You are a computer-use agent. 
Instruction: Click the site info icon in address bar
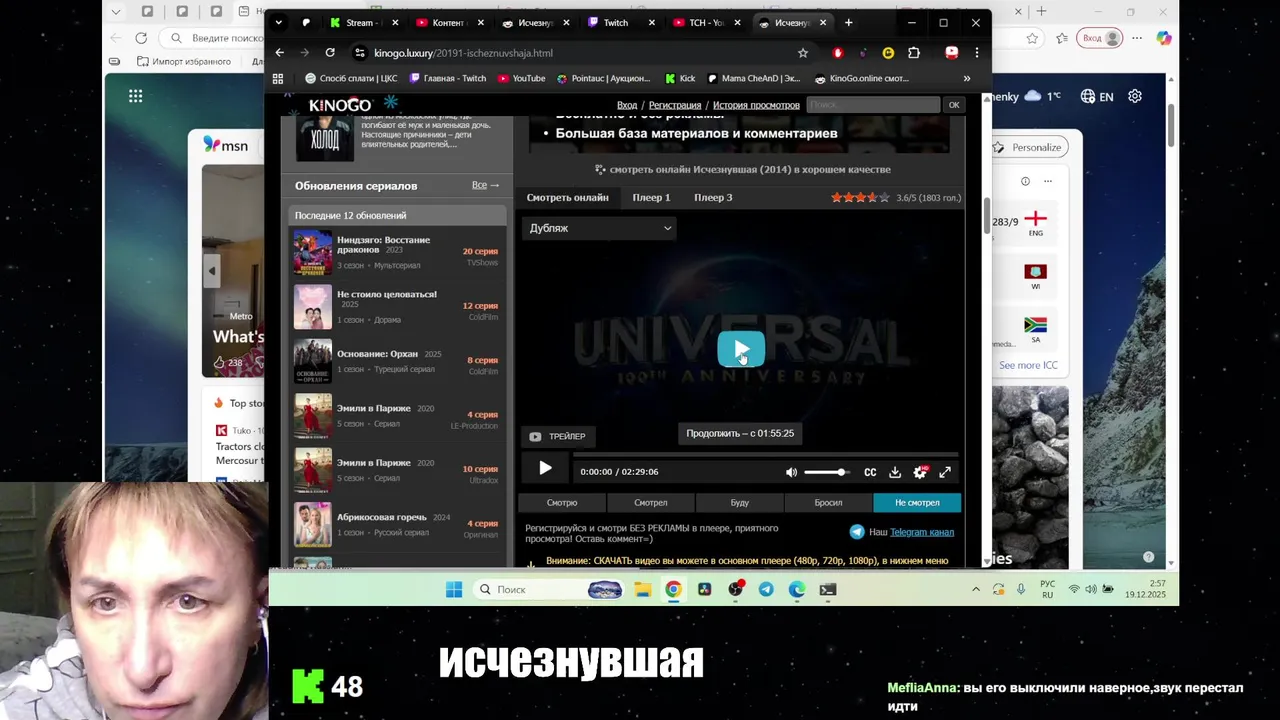pos(360,53)
